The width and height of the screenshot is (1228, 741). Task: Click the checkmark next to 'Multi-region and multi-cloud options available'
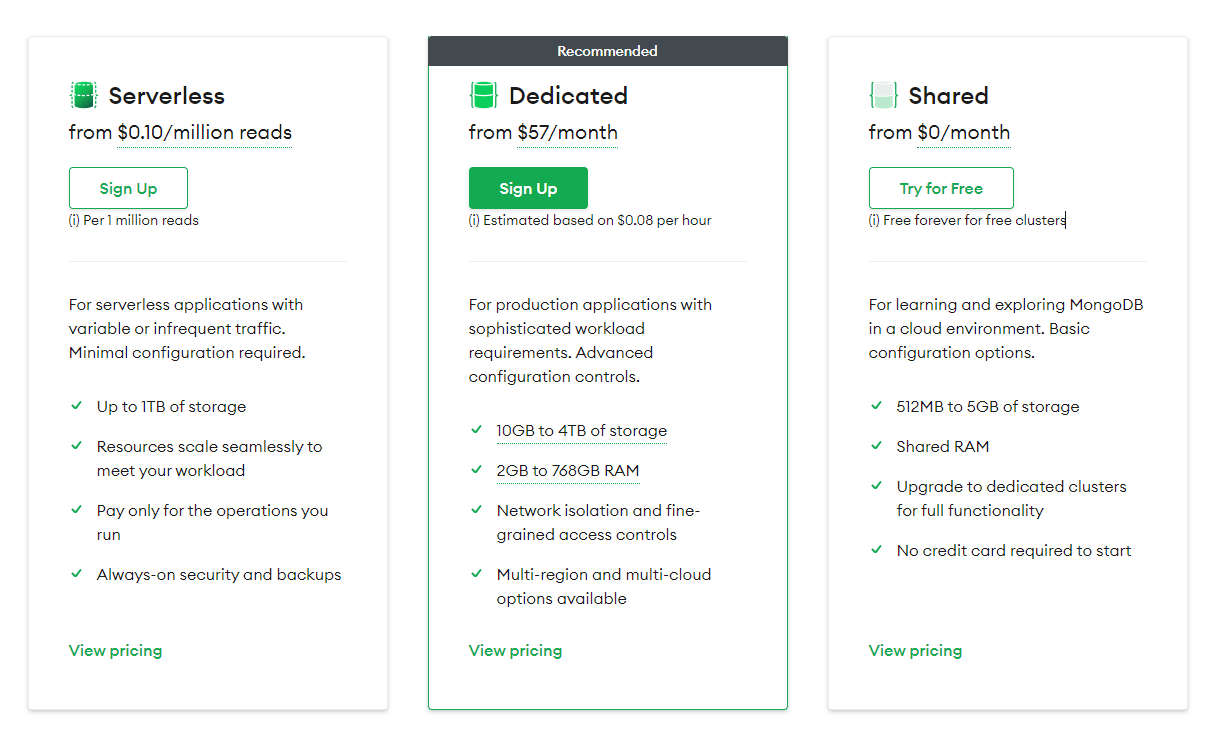pos(476,574)
